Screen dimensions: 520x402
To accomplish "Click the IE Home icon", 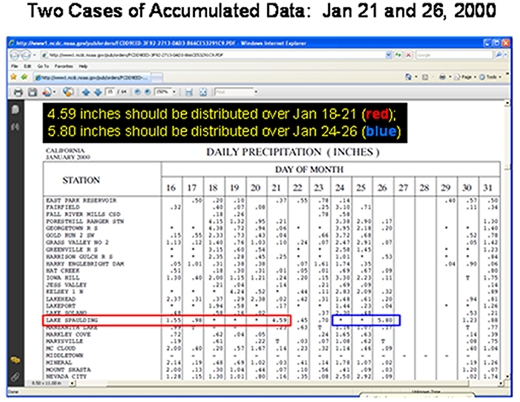I will point(408,77).
